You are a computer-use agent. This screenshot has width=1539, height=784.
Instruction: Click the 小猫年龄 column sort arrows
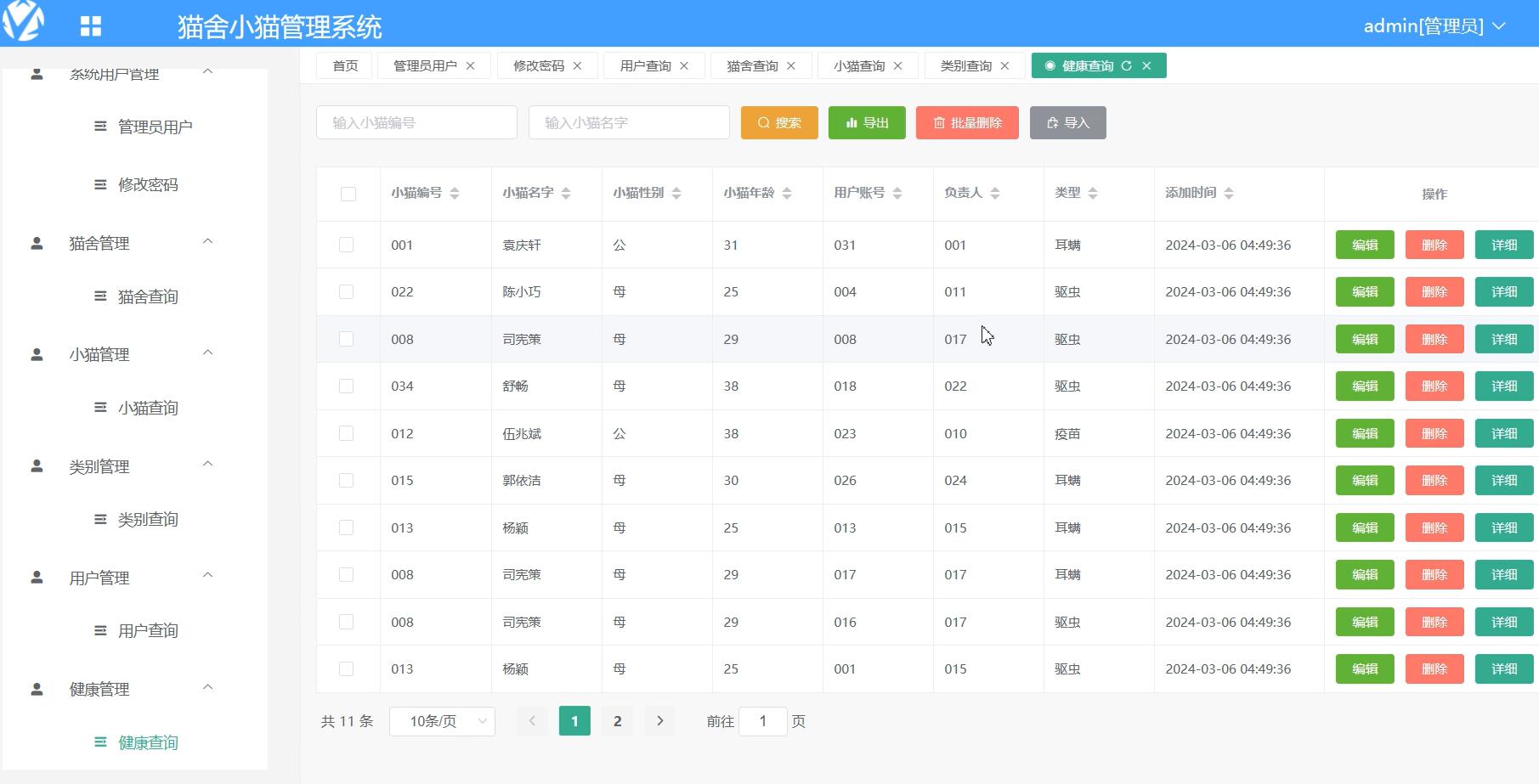[x=789, y=193]
